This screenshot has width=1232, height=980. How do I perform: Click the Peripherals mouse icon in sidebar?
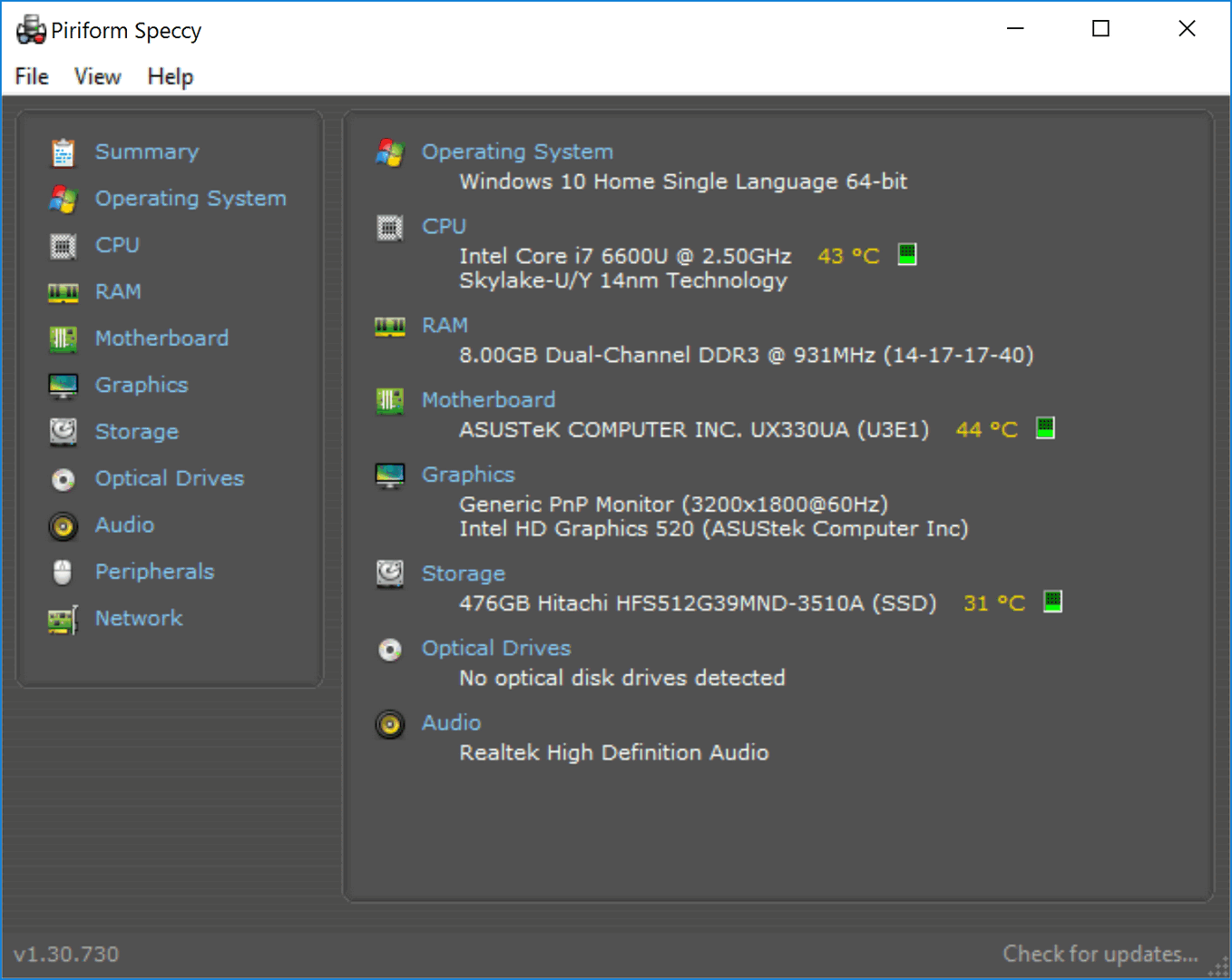tap(63, 572)
